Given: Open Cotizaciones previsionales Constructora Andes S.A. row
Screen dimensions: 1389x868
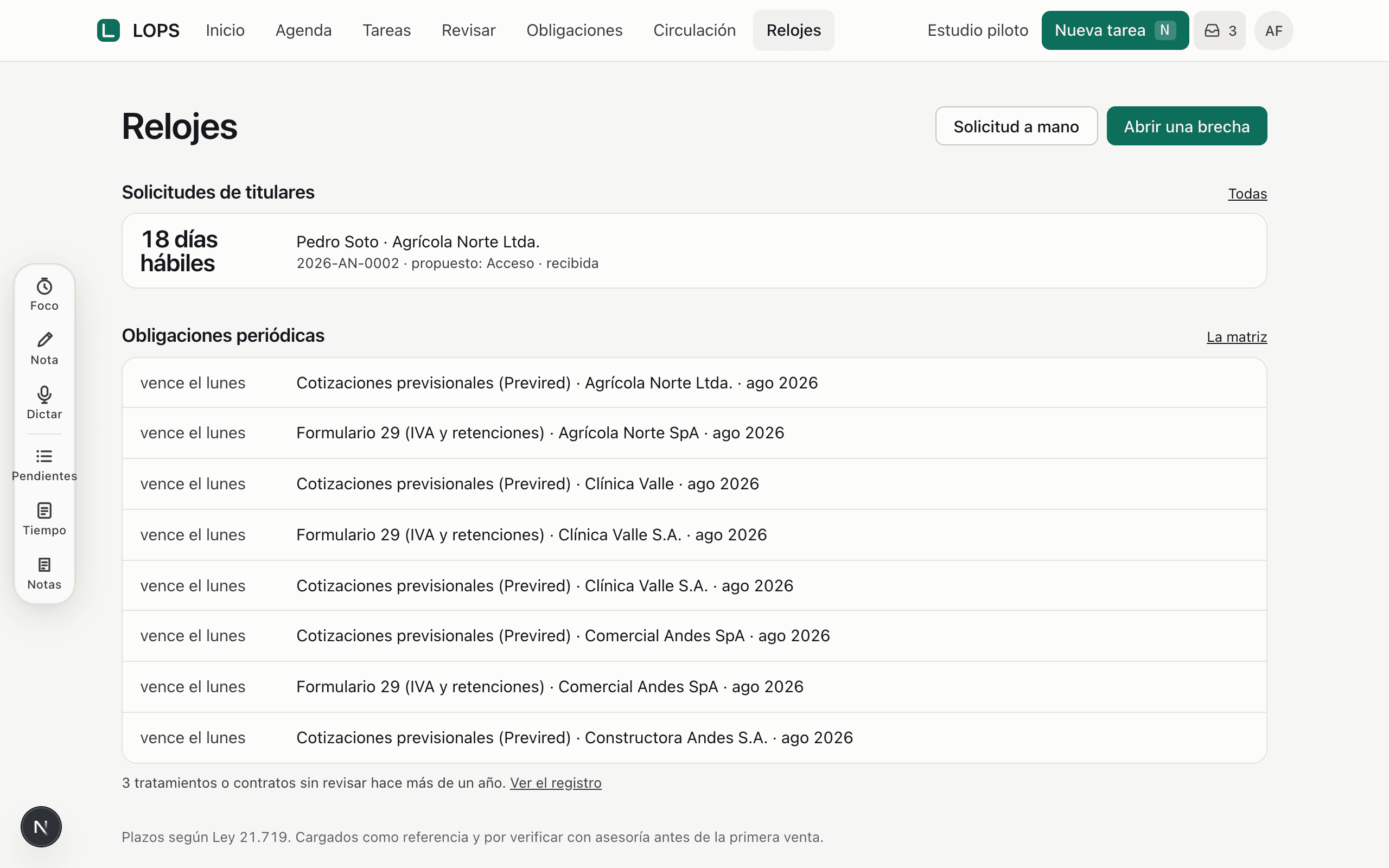Looking at the screenshot, I should click(694, 738).
